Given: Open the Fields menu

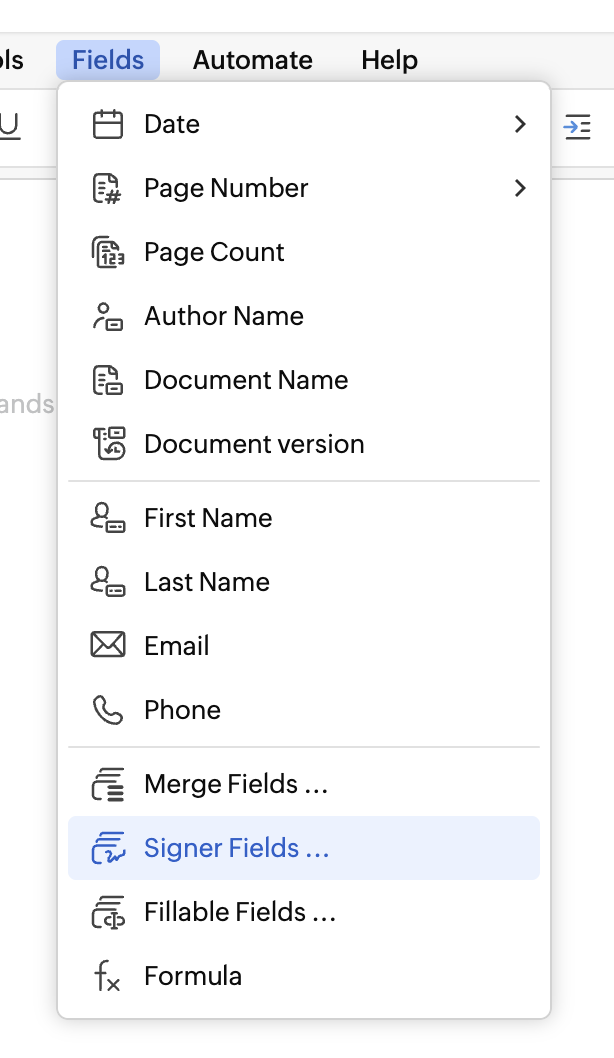Looking at the screenshot, I should [x=108, y=60].
